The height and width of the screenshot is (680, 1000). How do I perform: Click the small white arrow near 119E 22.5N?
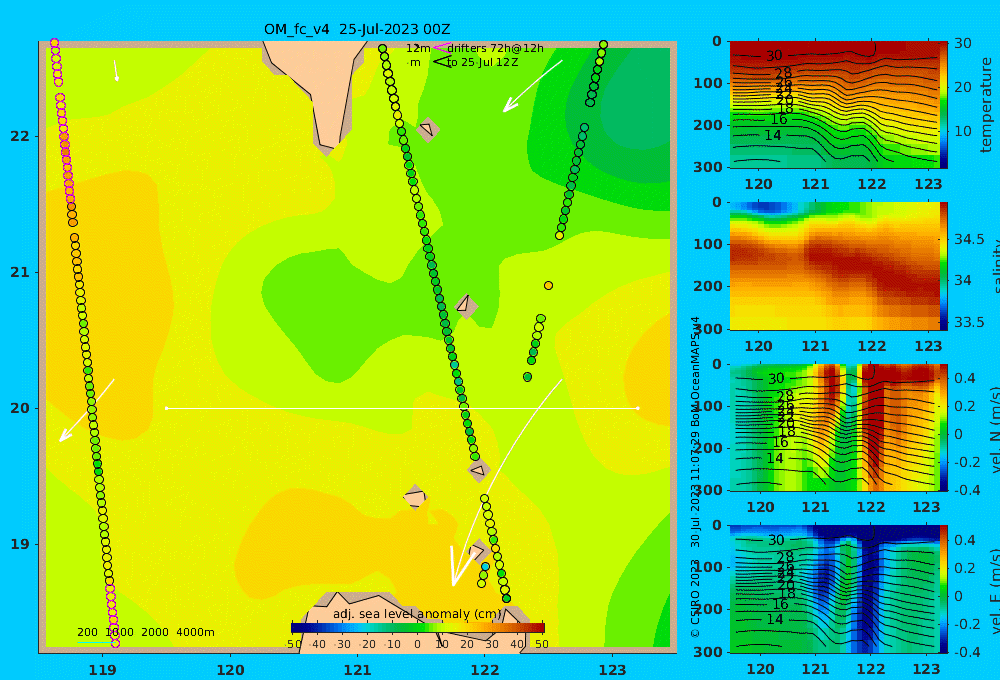(116, 71)
